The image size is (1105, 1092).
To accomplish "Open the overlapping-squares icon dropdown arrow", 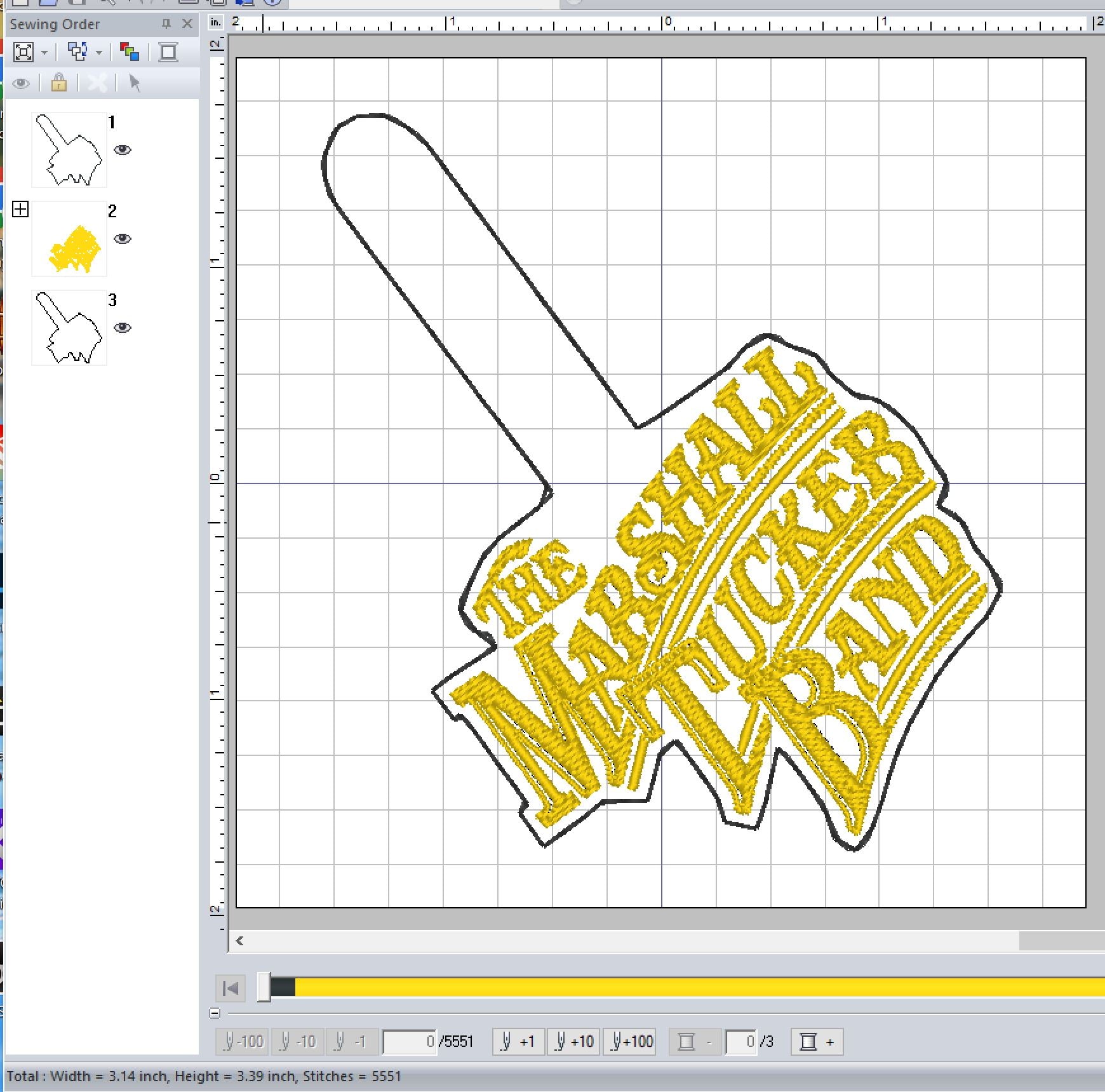I will [x=99, y=53].
